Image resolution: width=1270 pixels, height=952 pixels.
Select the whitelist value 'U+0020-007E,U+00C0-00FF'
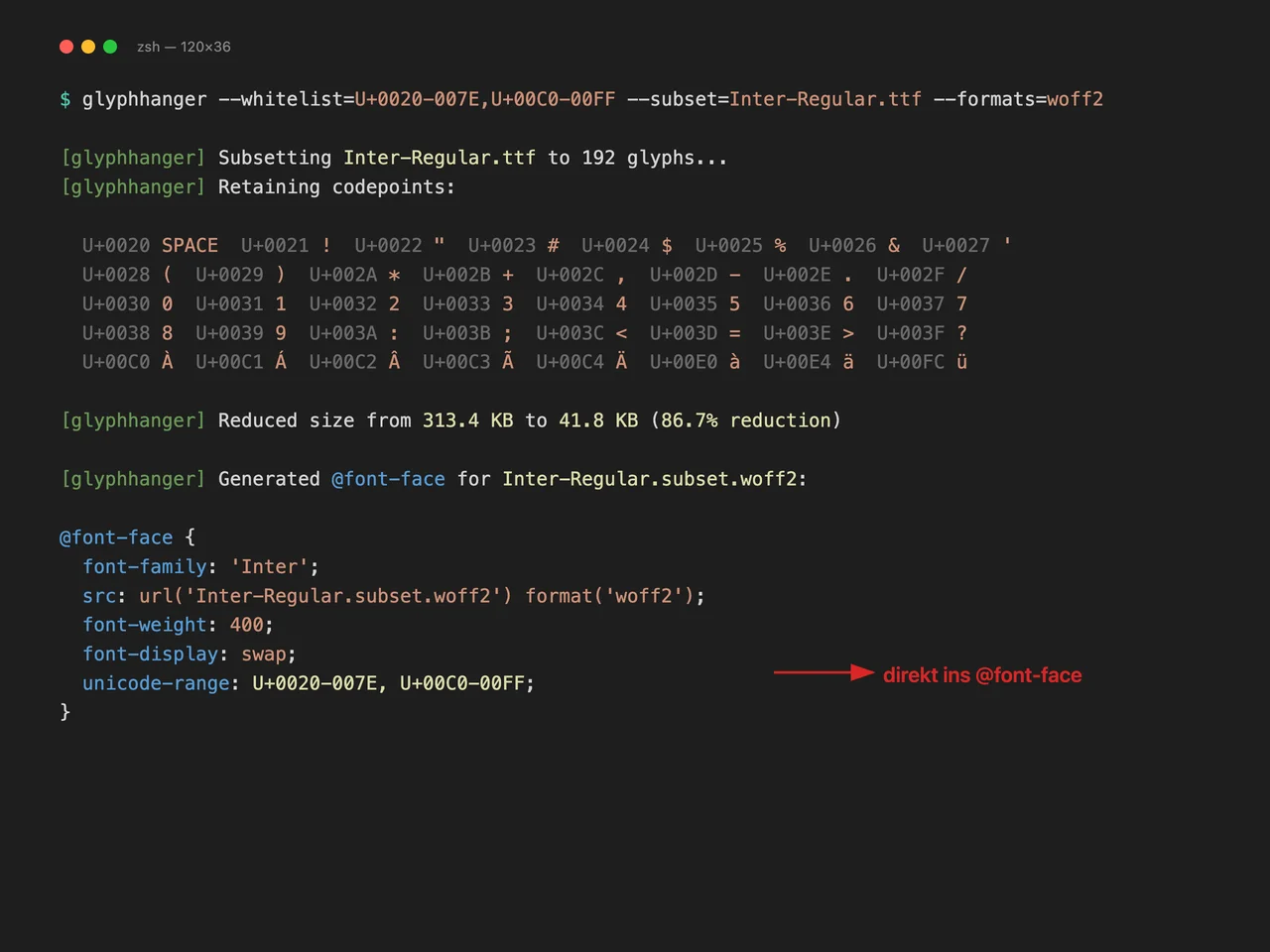[485, 99]
